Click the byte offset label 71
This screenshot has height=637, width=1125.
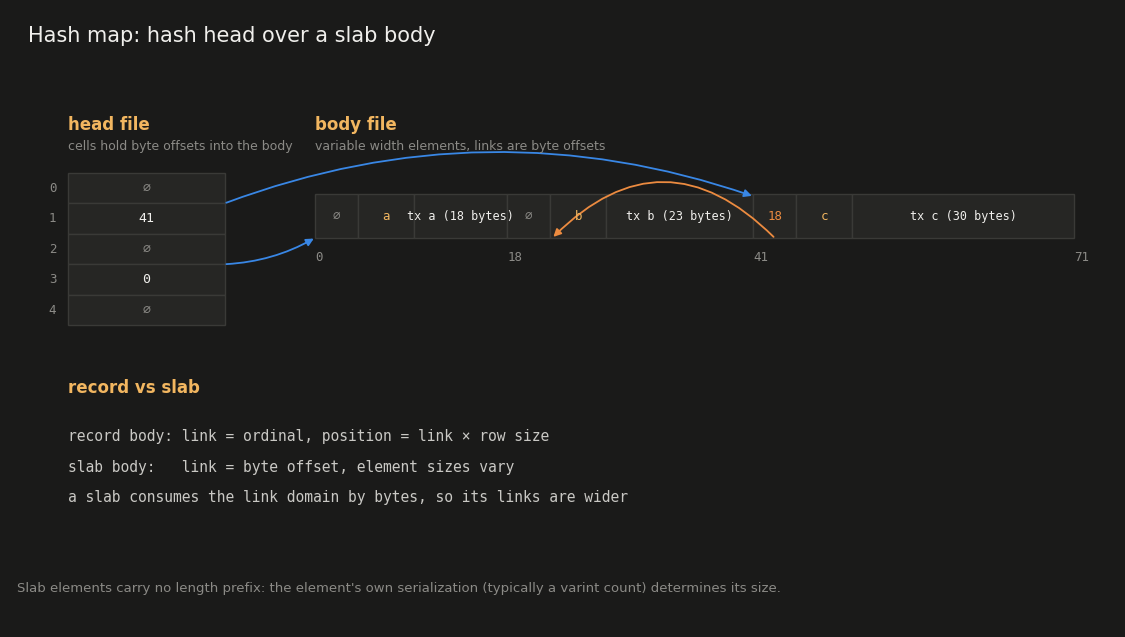click(x=1081, y=257)
